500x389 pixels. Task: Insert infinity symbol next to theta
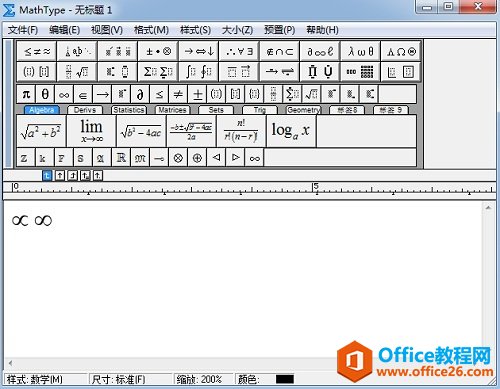click(x=64, y=94)
